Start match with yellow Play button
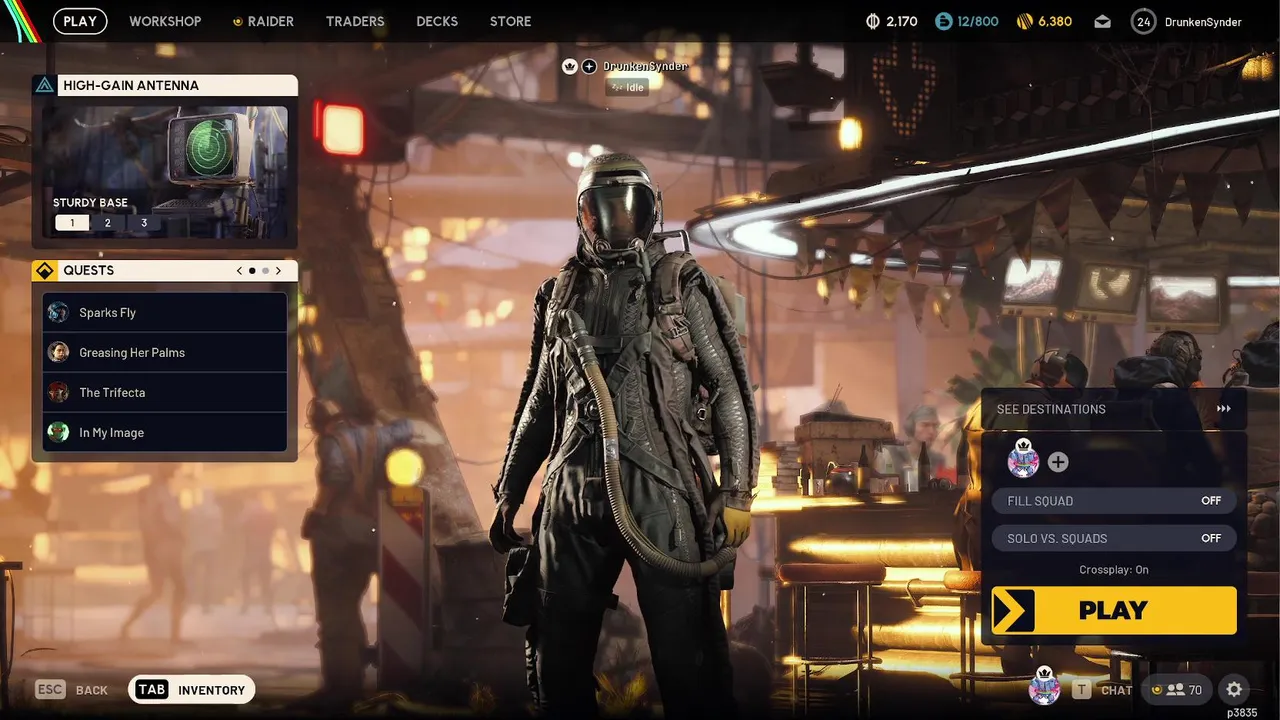 click(x=1114, y=610)
